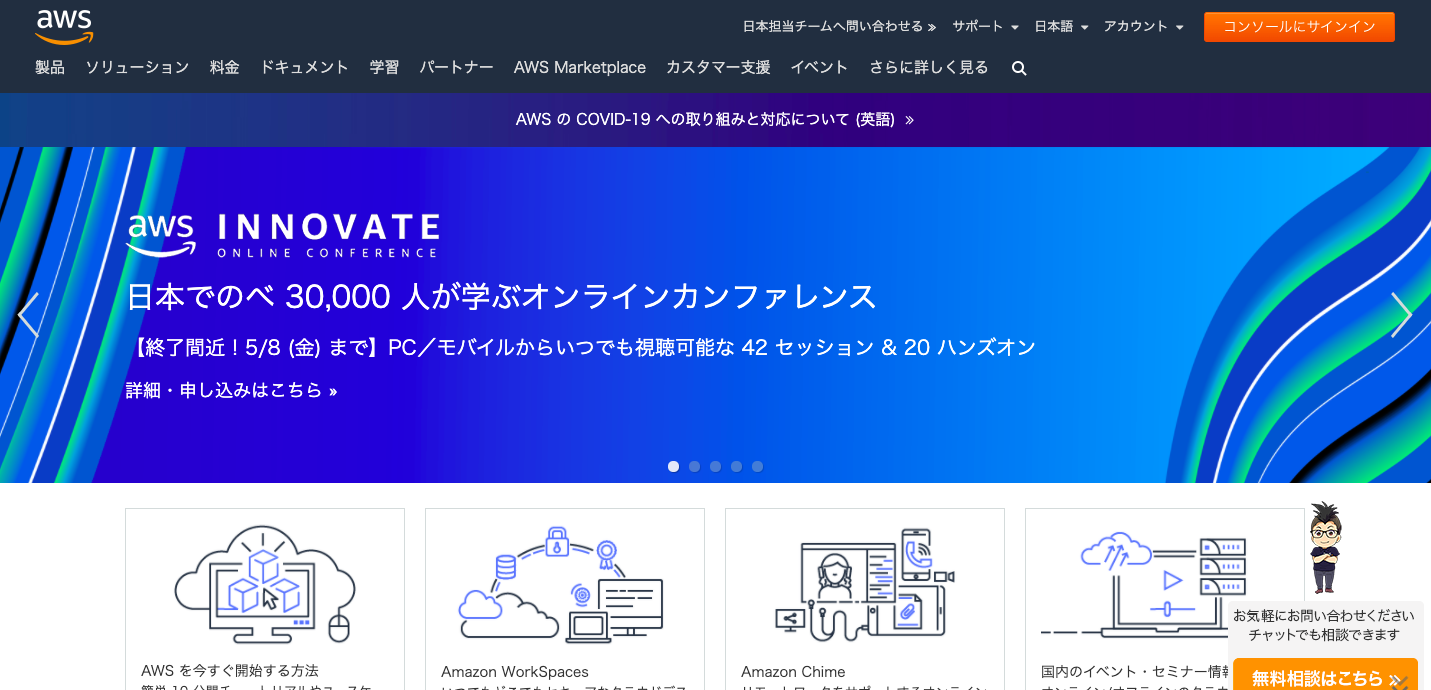This screenshot has width=1431, height=690.
Task: Click the 30,000 人 conference headline
Action: point(501,297)
